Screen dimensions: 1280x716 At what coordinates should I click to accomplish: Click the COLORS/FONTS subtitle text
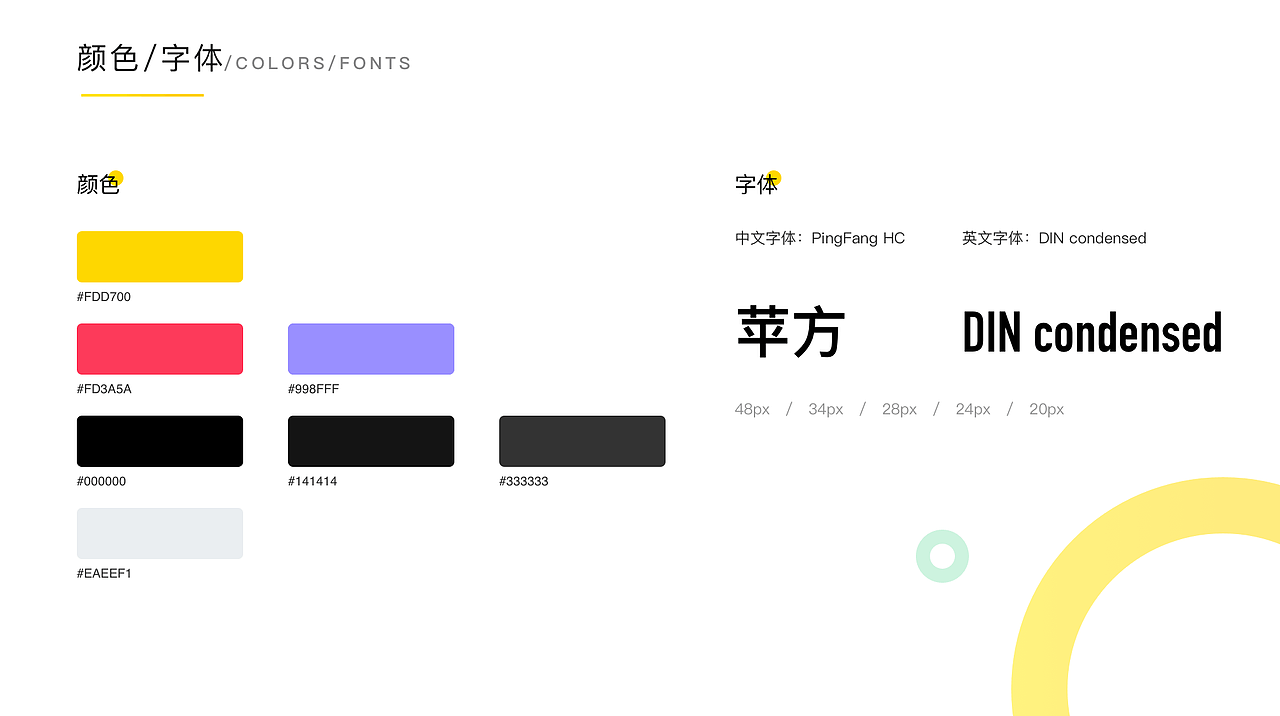(x=320, y=63)
